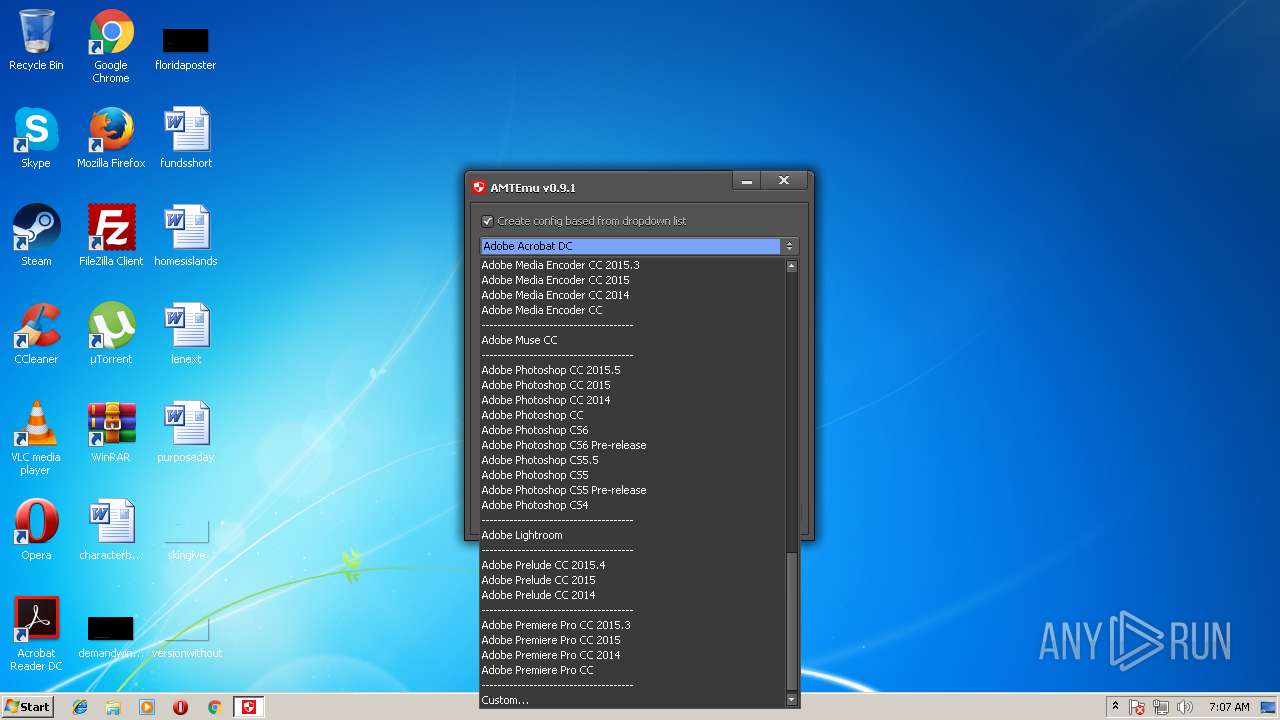Launch the µTorrent desktop shortcut
This screenshot has height=720, width=1280.
click(111, 334)
